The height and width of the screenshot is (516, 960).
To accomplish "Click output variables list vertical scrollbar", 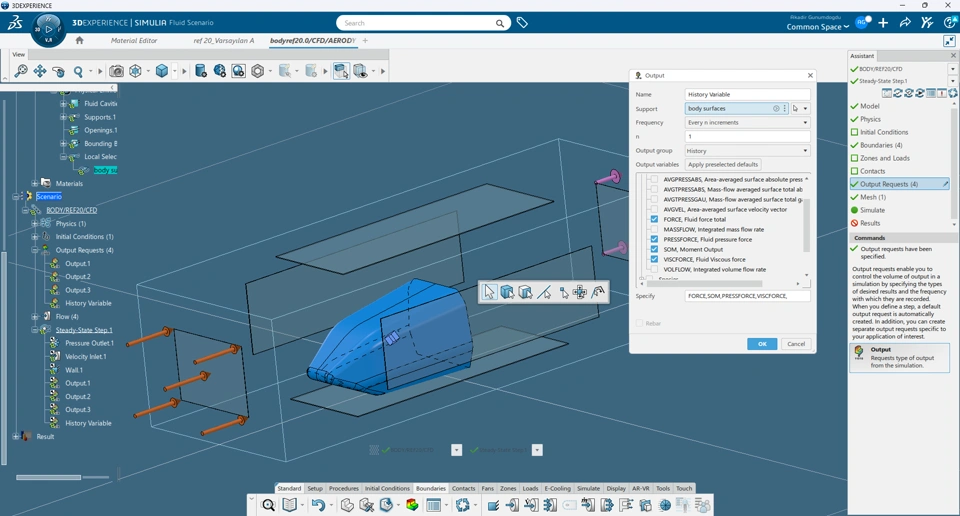I will coord(806,225).
